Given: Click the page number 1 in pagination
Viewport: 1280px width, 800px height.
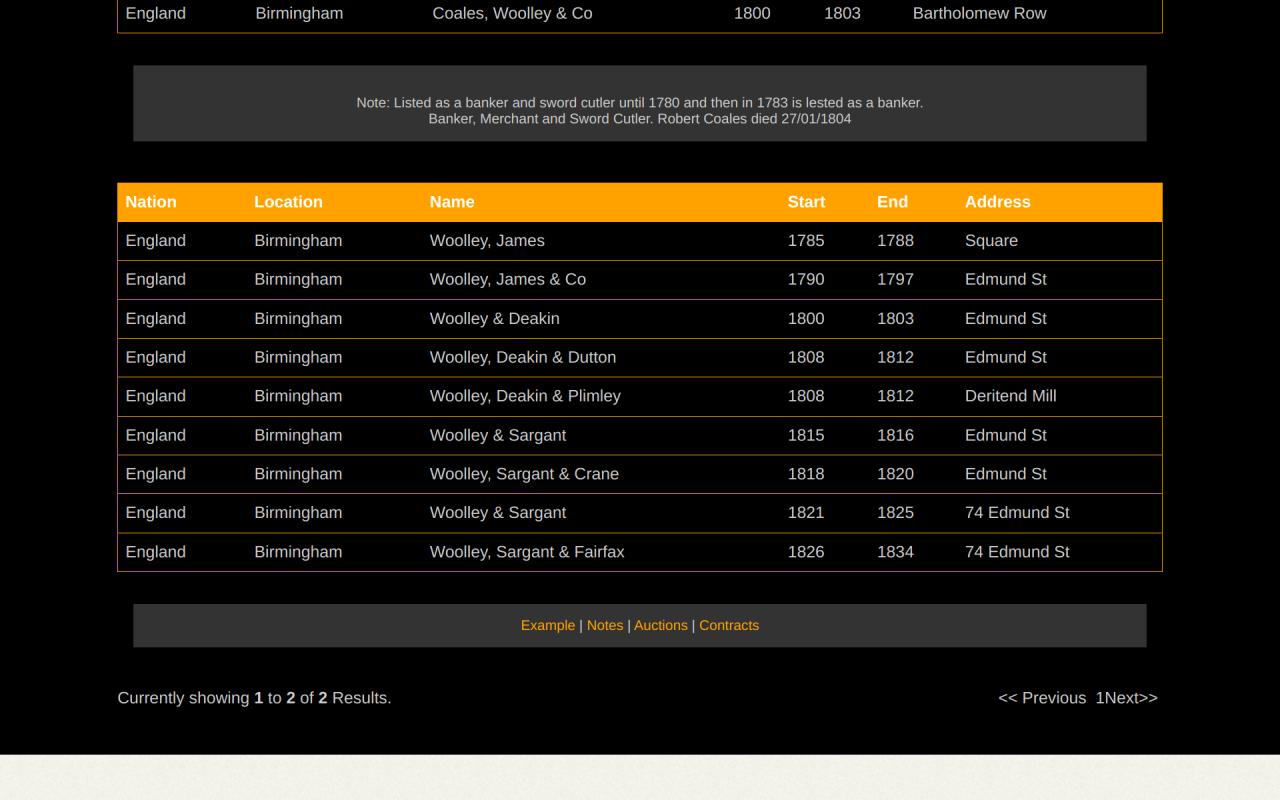Looking at the screenshot, I should (x=1100, y=698).
